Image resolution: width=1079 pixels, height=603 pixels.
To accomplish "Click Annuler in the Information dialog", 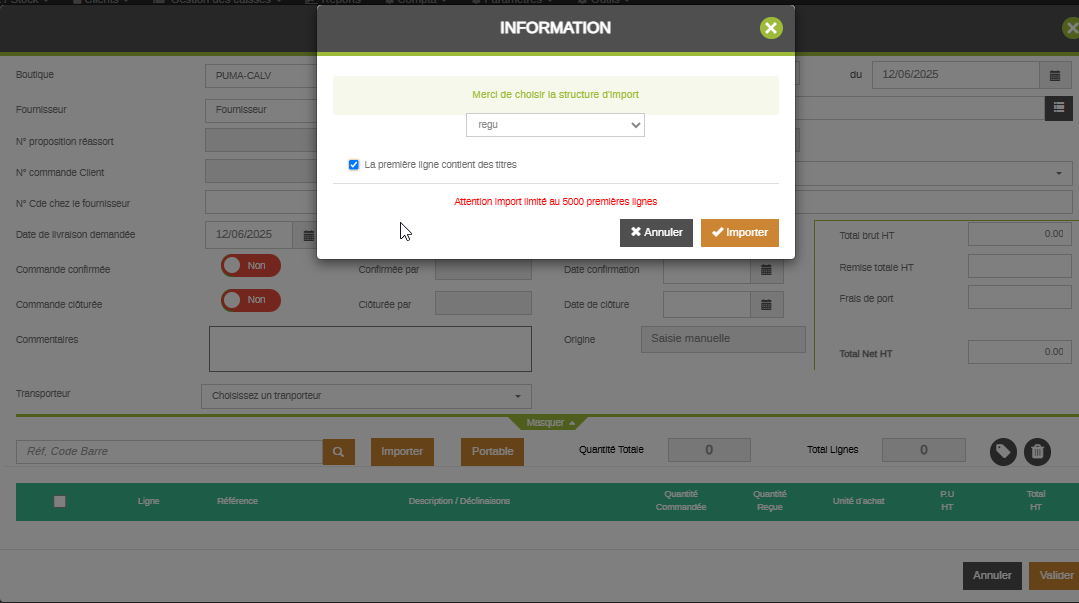I will coord(656,233).
